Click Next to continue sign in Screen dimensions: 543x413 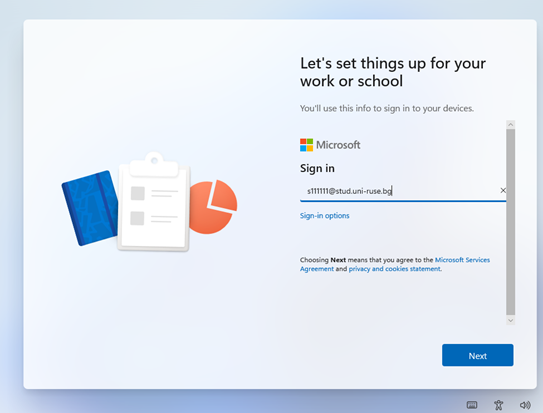[477, 355]
